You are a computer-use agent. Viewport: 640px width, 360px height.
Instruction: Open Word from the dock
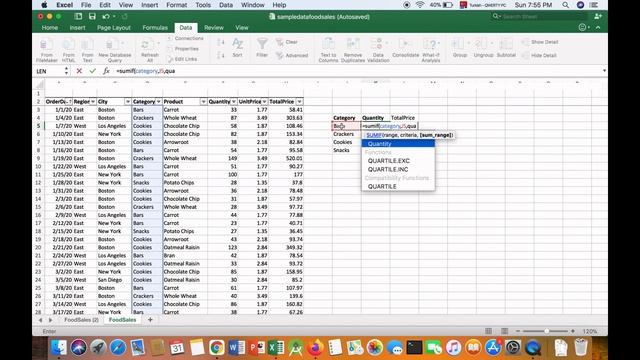coord(237,348)
